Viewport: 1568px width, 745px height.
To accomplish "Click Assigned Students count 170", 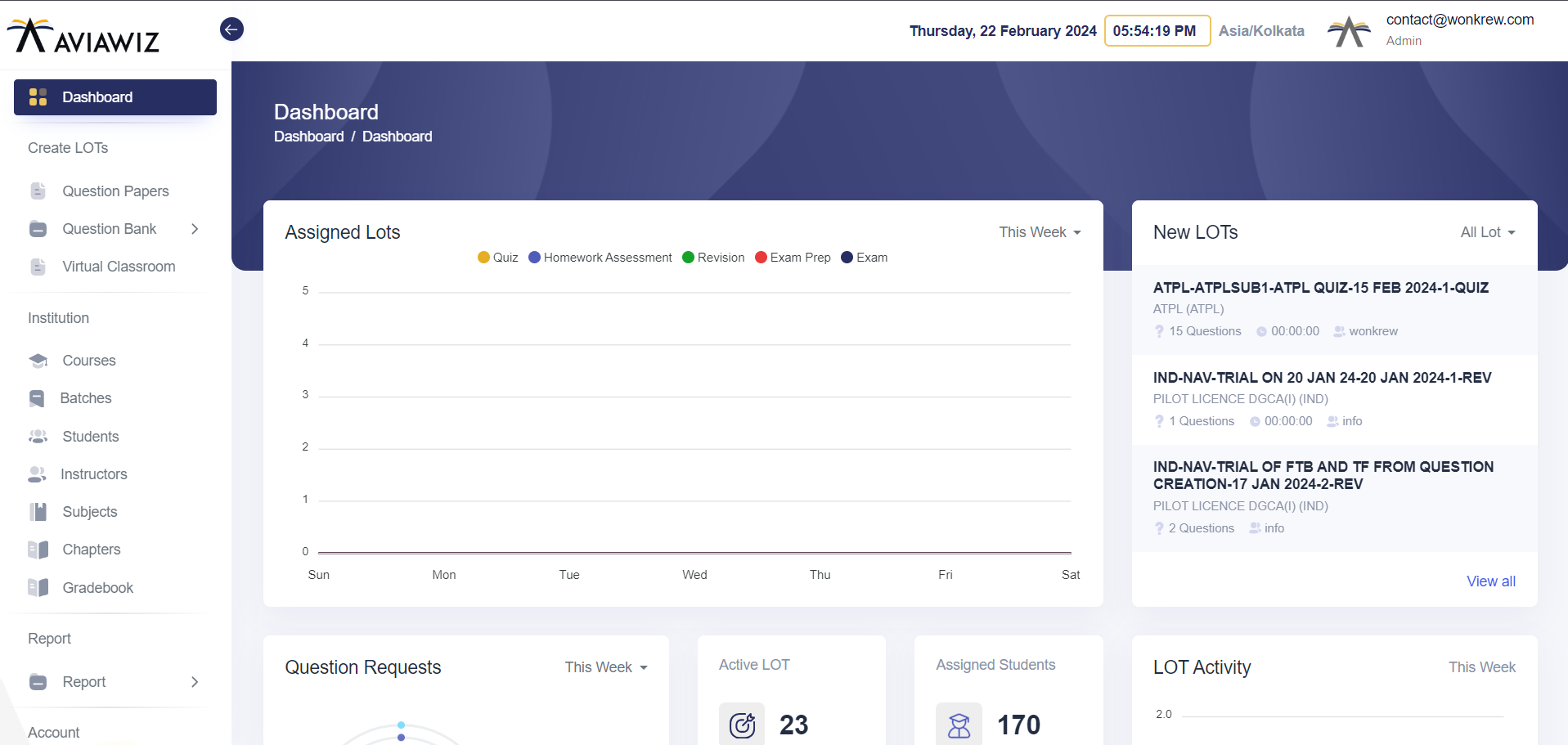I will (x=1018, y=725).
